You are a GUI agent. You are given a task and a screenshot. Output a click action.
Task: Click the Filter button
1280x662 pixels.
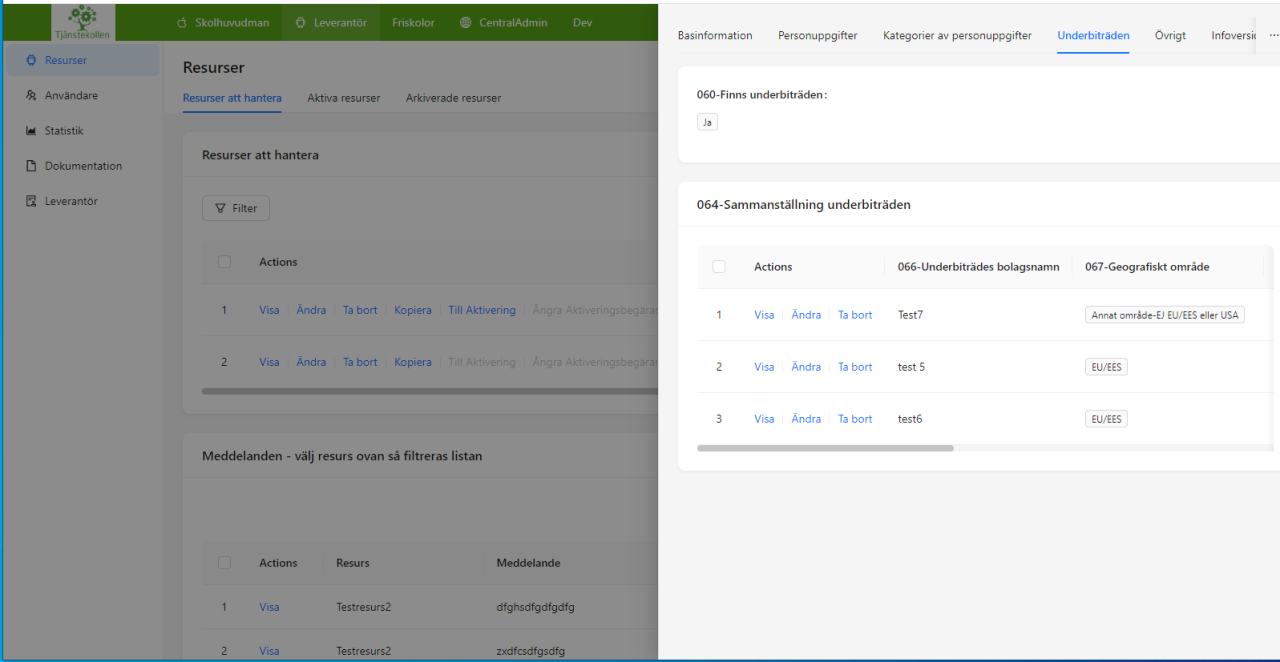(x=236, y=208)
